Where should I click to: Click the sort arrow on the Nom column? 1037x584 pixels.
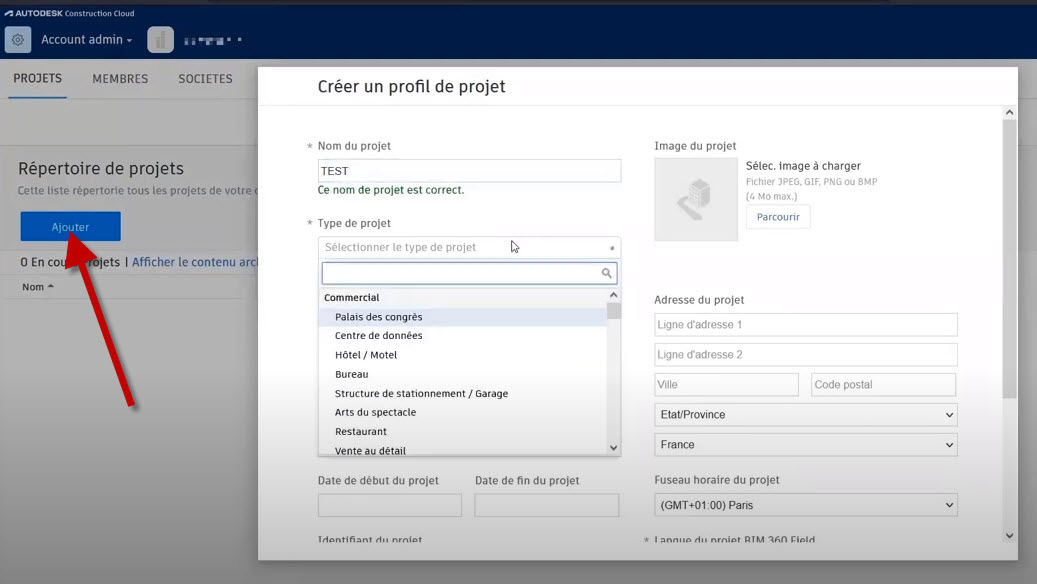(52, 287)
